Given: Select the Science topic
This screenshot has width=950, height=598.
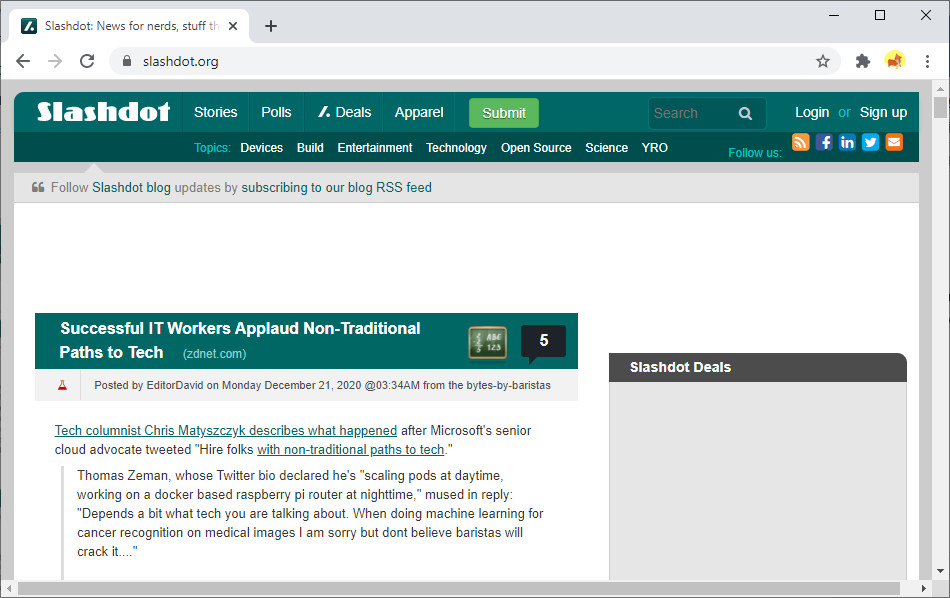Looking at the screenshot, I should (606, 148).
